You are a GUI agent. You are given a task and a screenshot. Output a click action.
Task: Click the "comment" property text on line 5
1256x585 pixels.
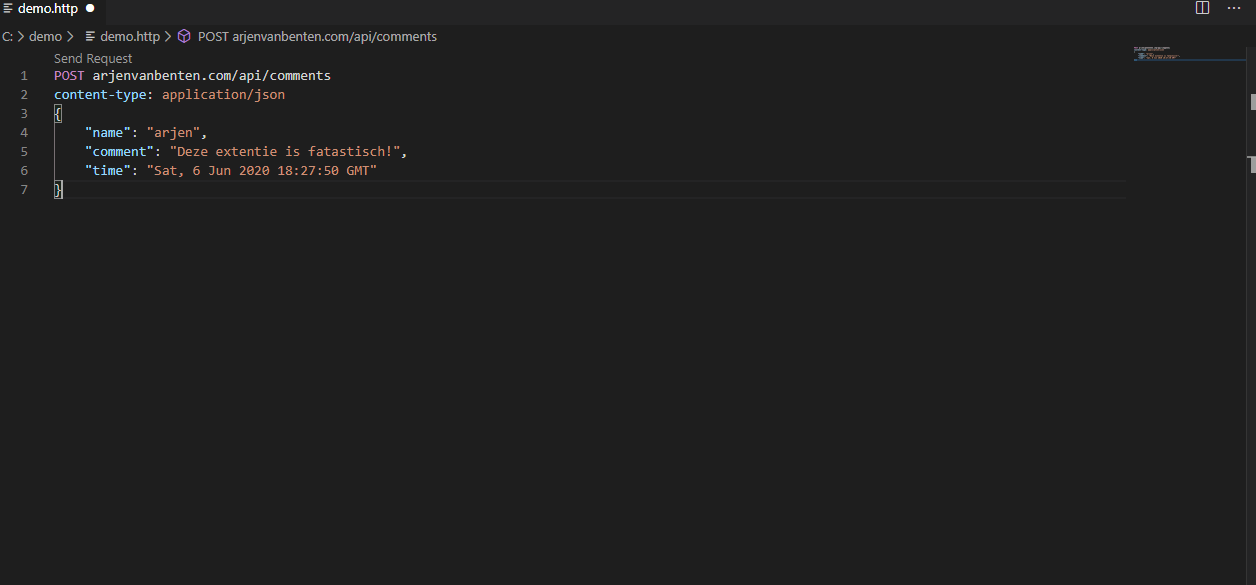coord(119,151)
